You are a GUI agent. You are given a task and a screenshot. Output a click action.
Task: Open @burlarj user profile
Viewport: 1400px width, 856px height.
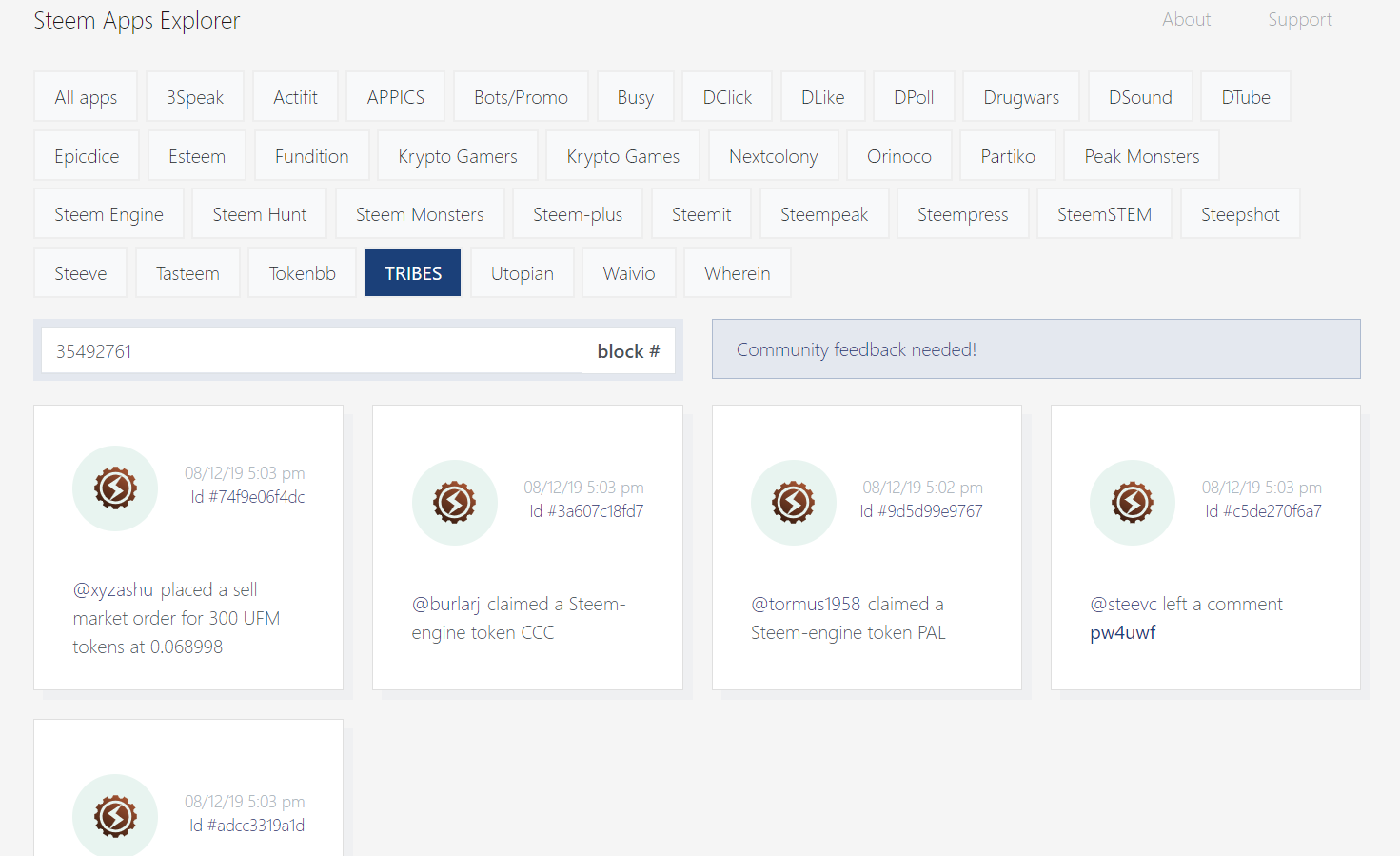(445, 605)
